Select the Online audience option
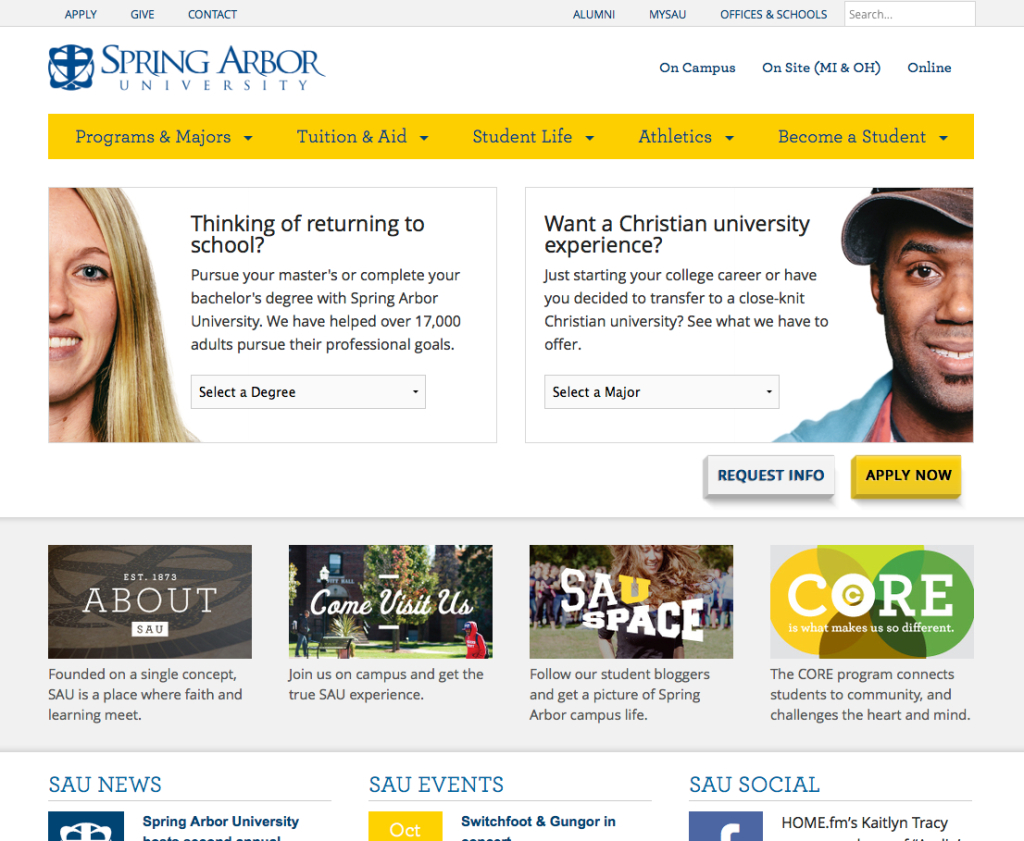 tap(929, 68)
